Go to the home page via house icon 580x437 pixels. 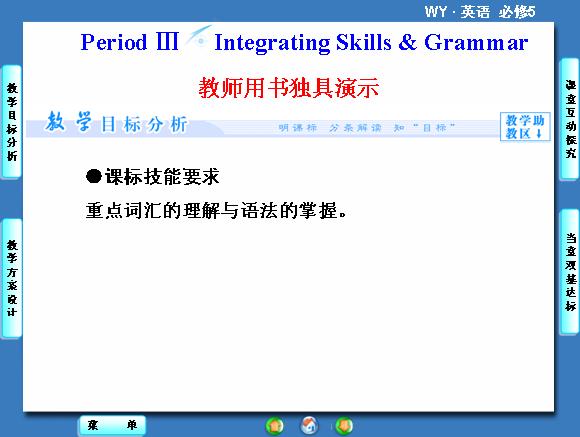[x=309, y=426]
